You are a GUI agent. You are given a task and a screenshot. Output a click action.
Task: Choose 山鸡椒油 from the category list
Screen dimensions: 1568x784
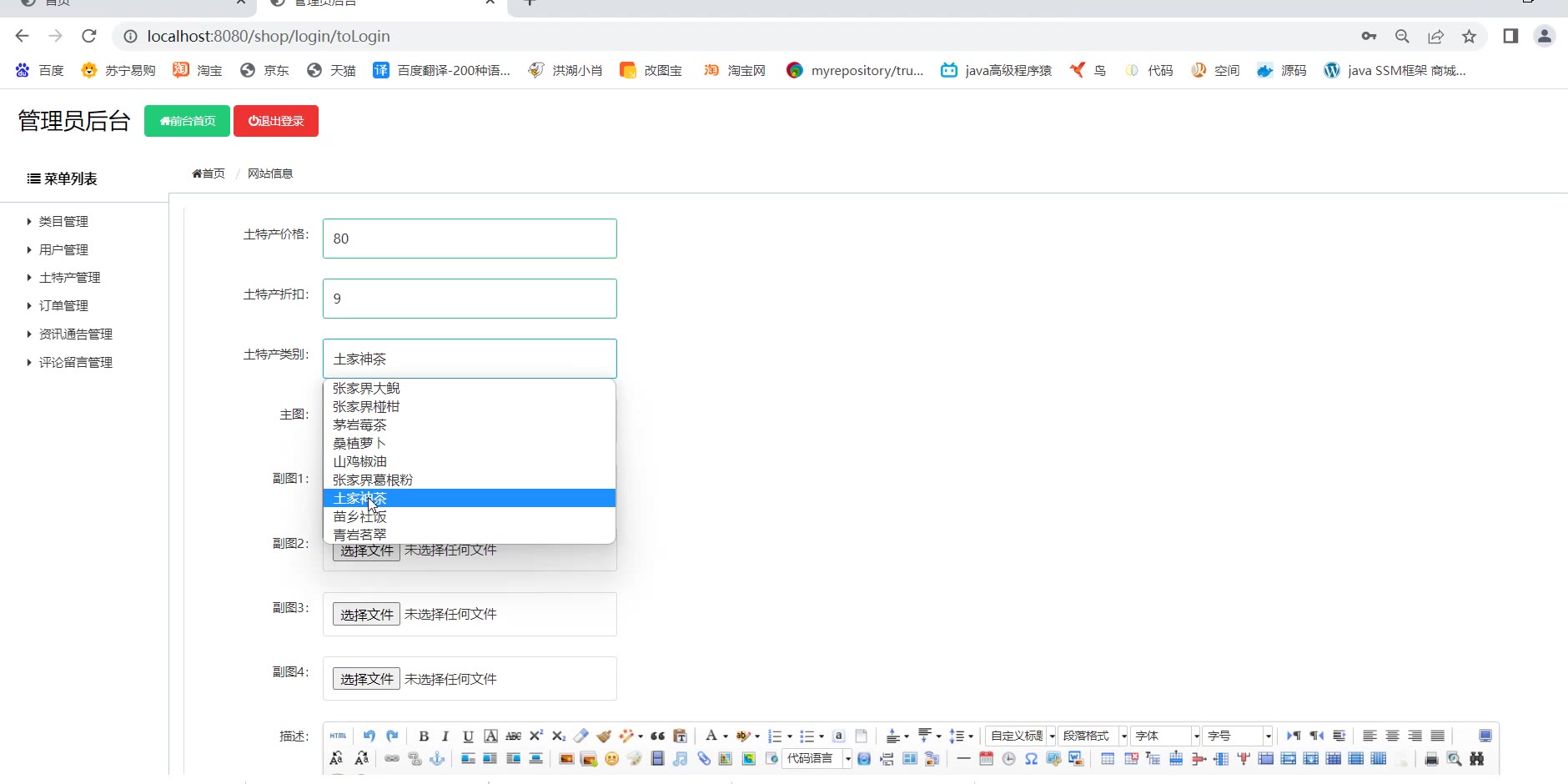(470, 461)
